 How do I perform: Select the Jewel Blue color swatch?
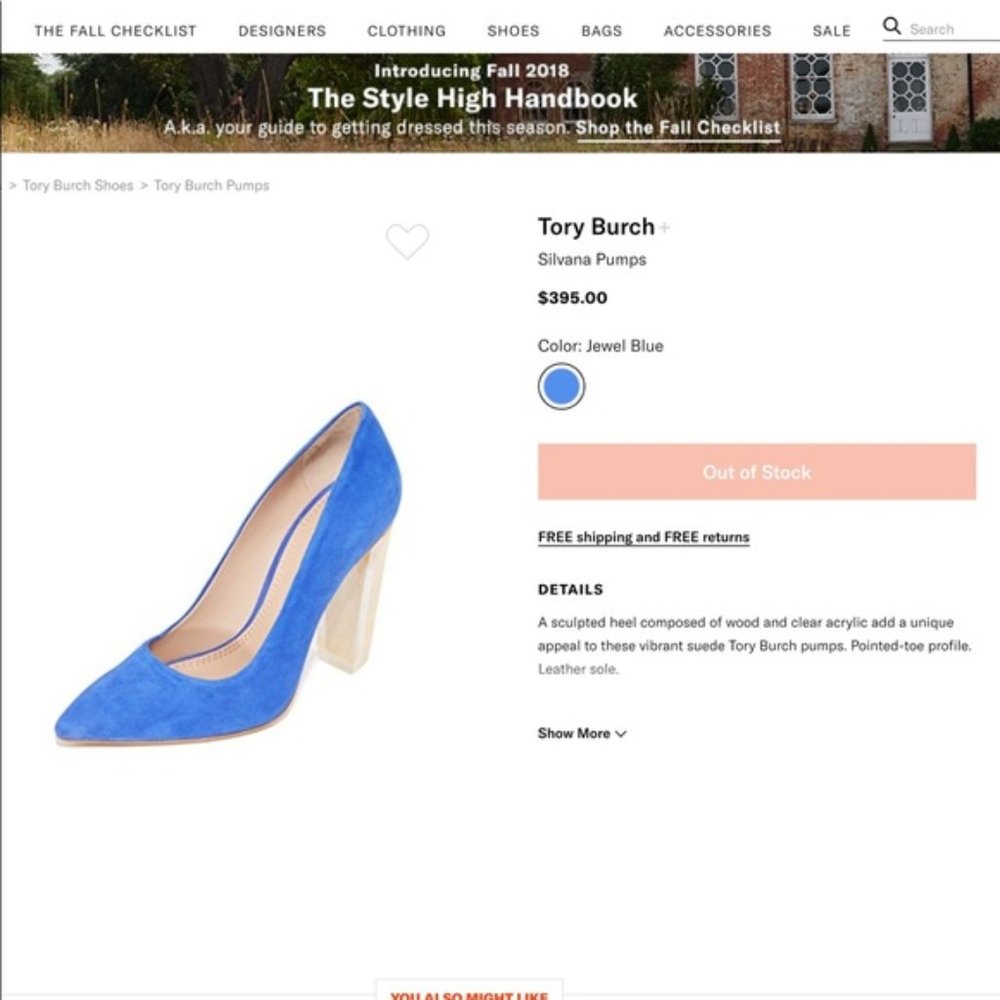point(561,384)
